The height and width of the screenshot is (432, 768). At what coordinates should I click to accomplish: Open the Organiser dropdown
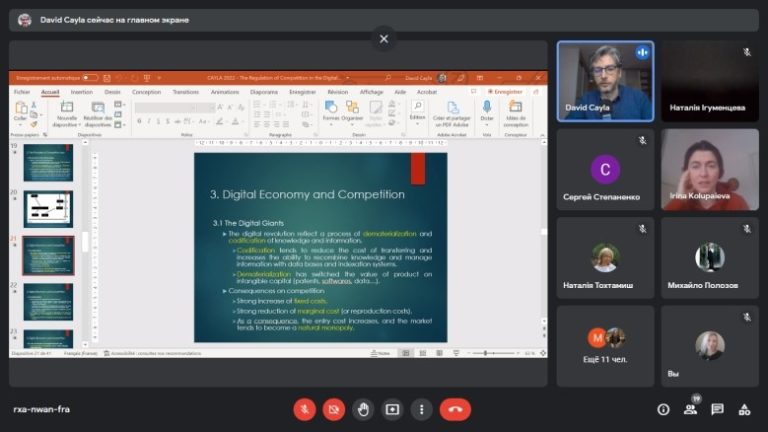tap(352, 112)
